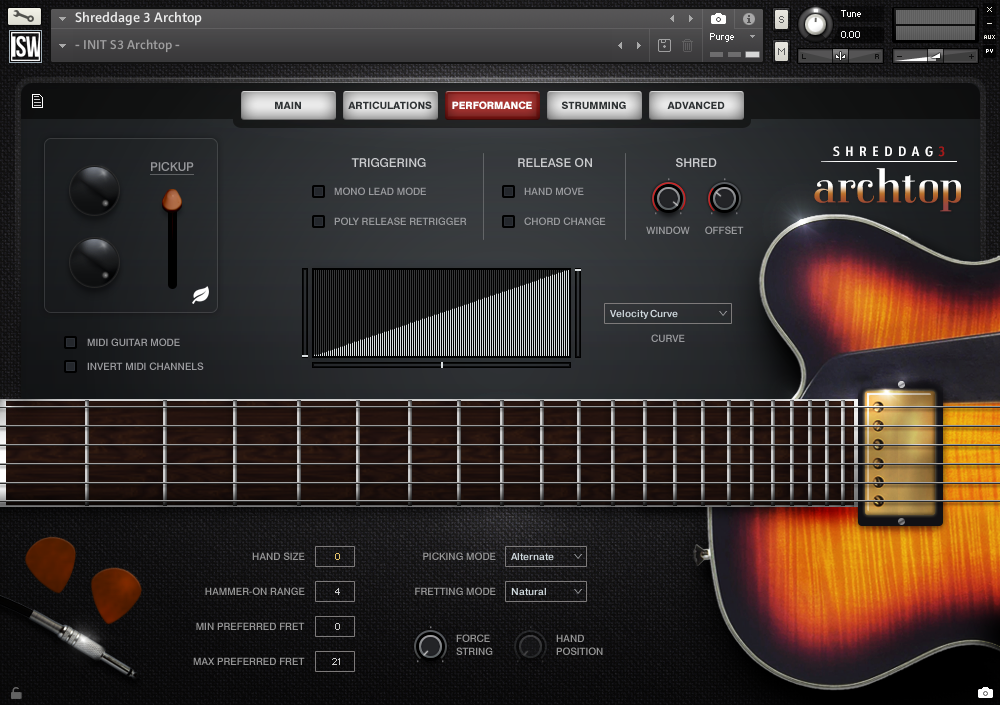Open the PICKING MODE Alternate dropdown
This screenshot has height=705, width=1000.
click(x=545, y=556)
